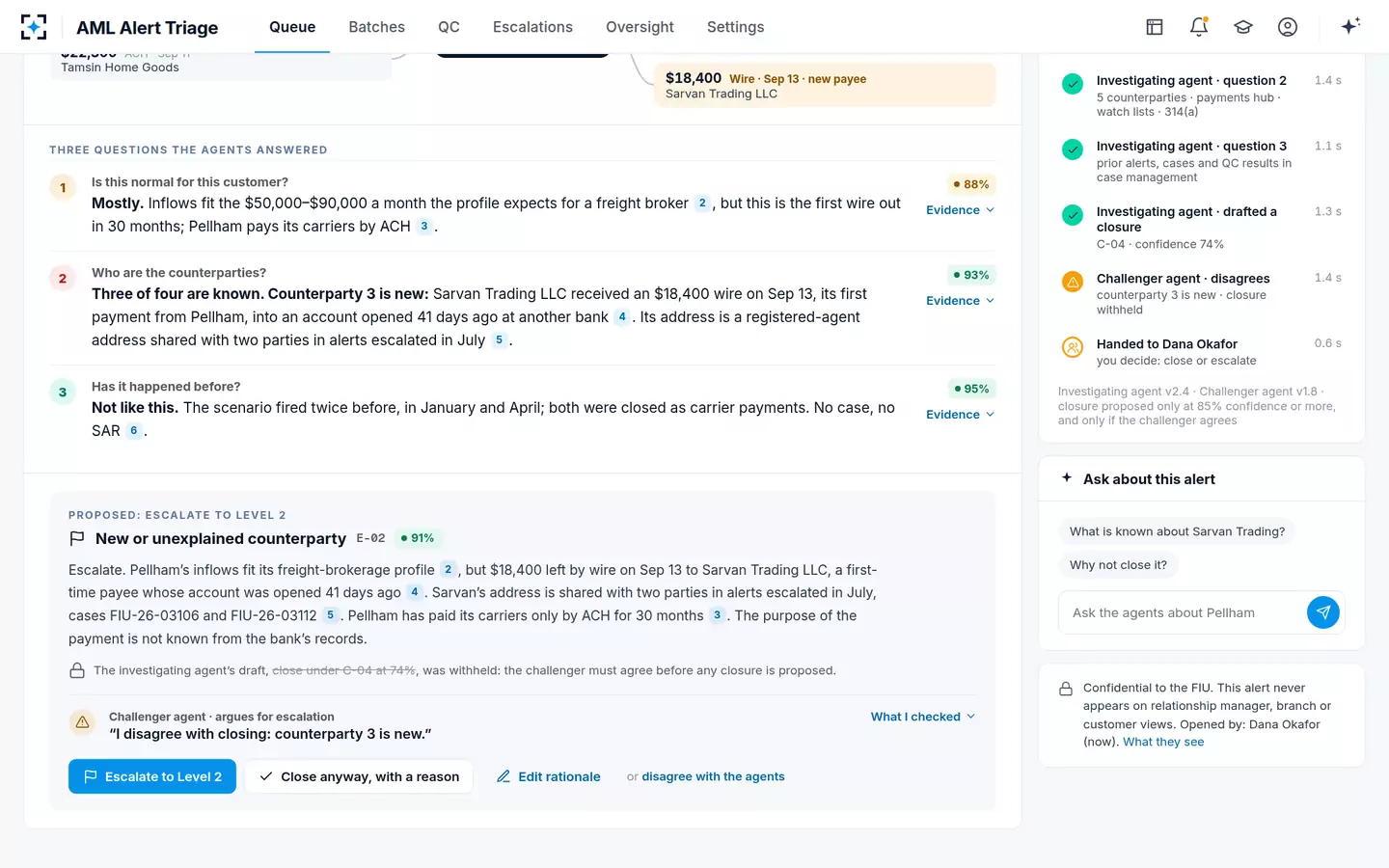This screenshot has width=1389, height=868.
Task: Click the graduation cap training icon
Action: pyautogui.click(x=1243, y=27)
